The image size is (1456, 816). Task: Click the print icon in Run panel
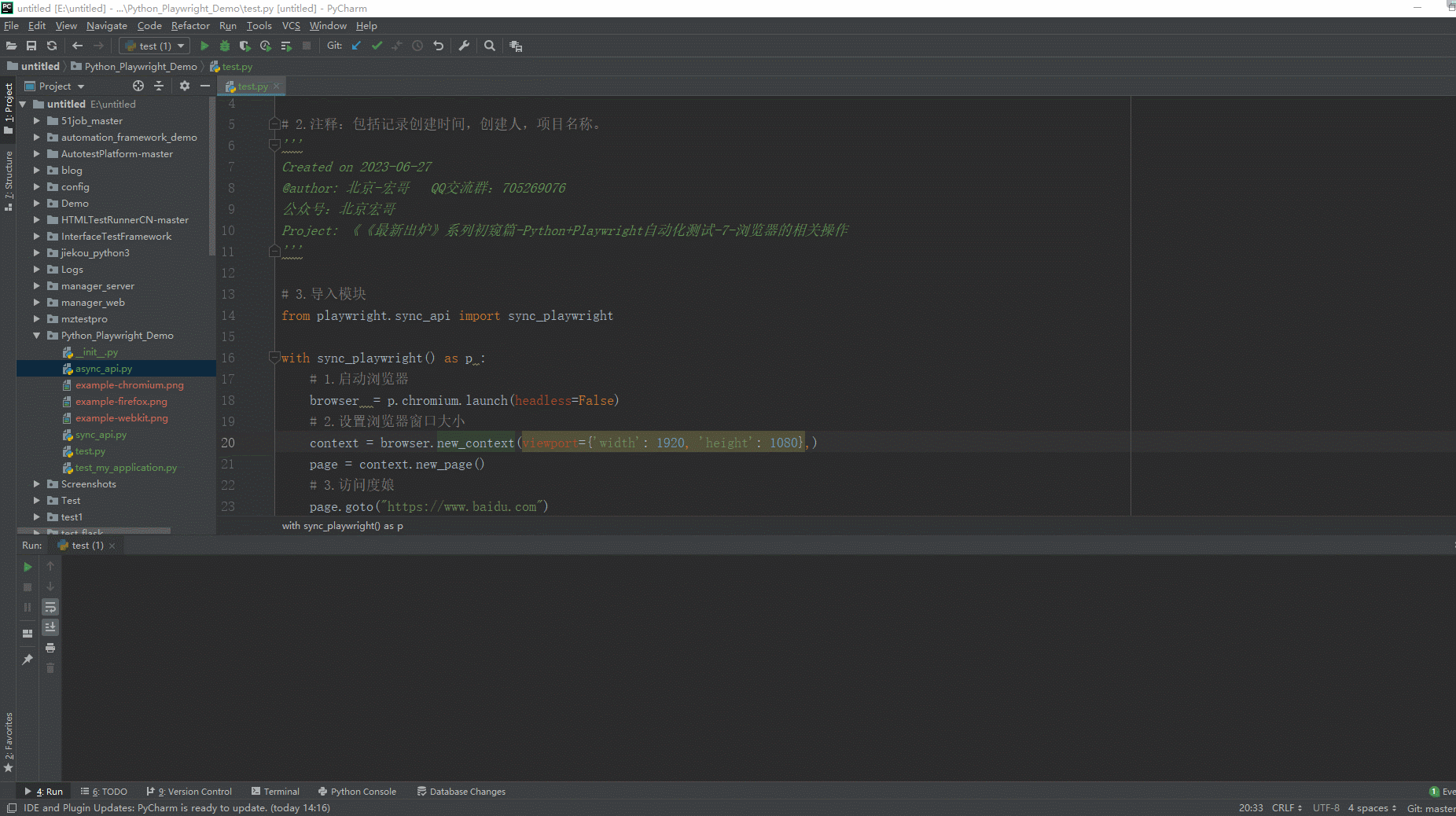pos(50,648)
